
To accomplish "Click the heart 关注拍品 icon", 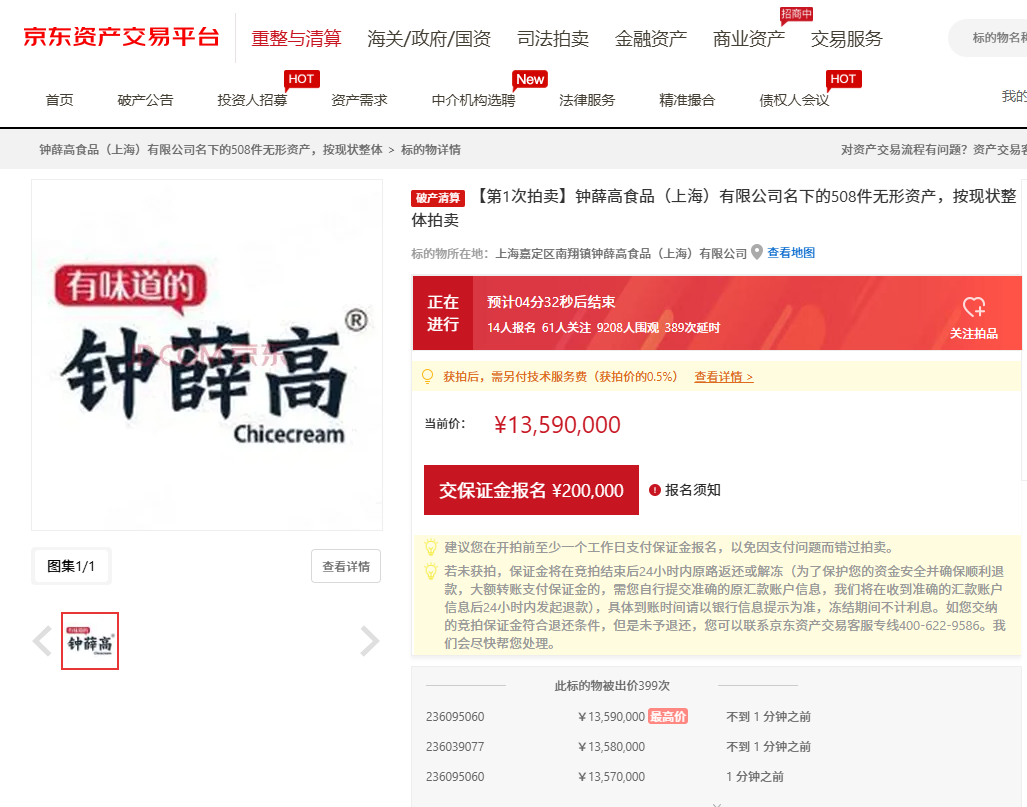I will click(974, 307).
